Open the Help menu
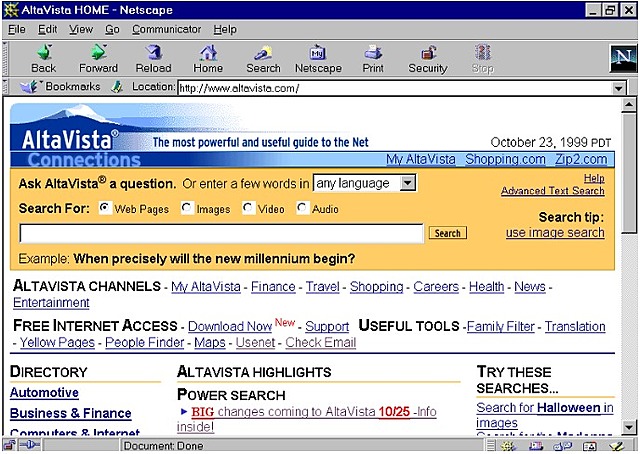 click(225, 29)
